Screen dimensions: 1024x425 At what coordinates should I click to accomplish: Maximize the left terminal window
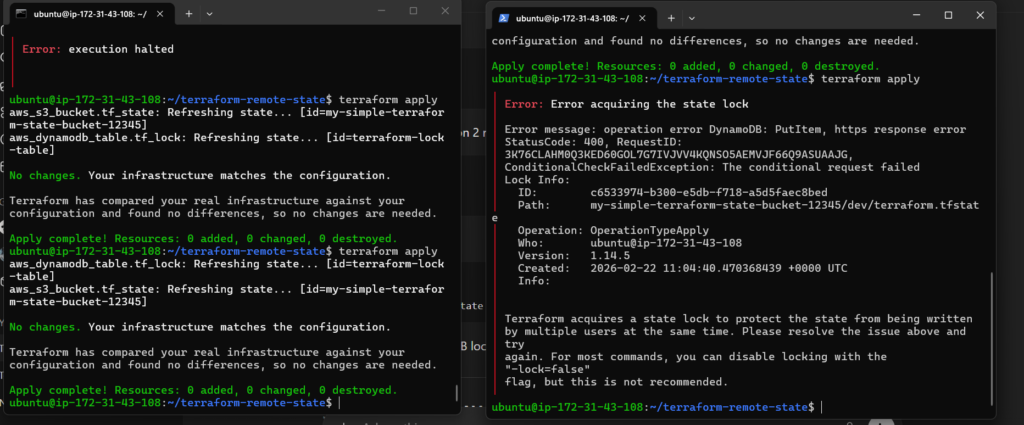point(413,11)
